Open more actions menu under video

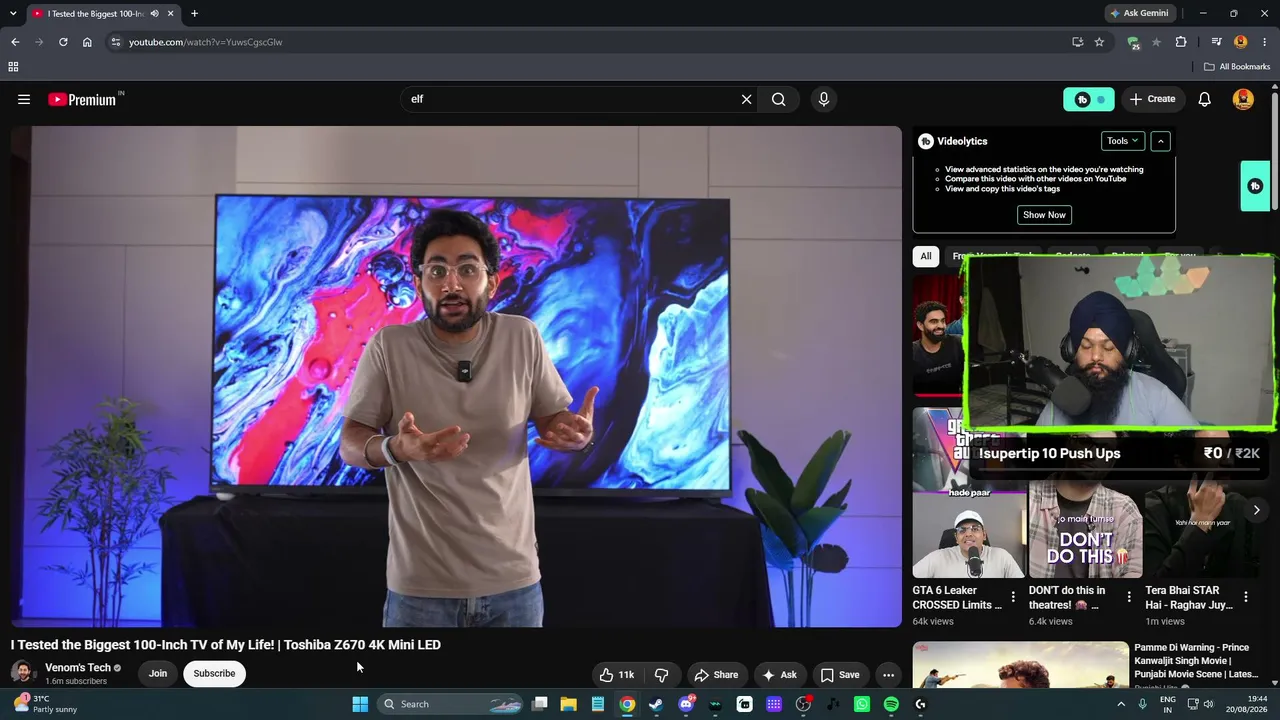coord(888,675)
